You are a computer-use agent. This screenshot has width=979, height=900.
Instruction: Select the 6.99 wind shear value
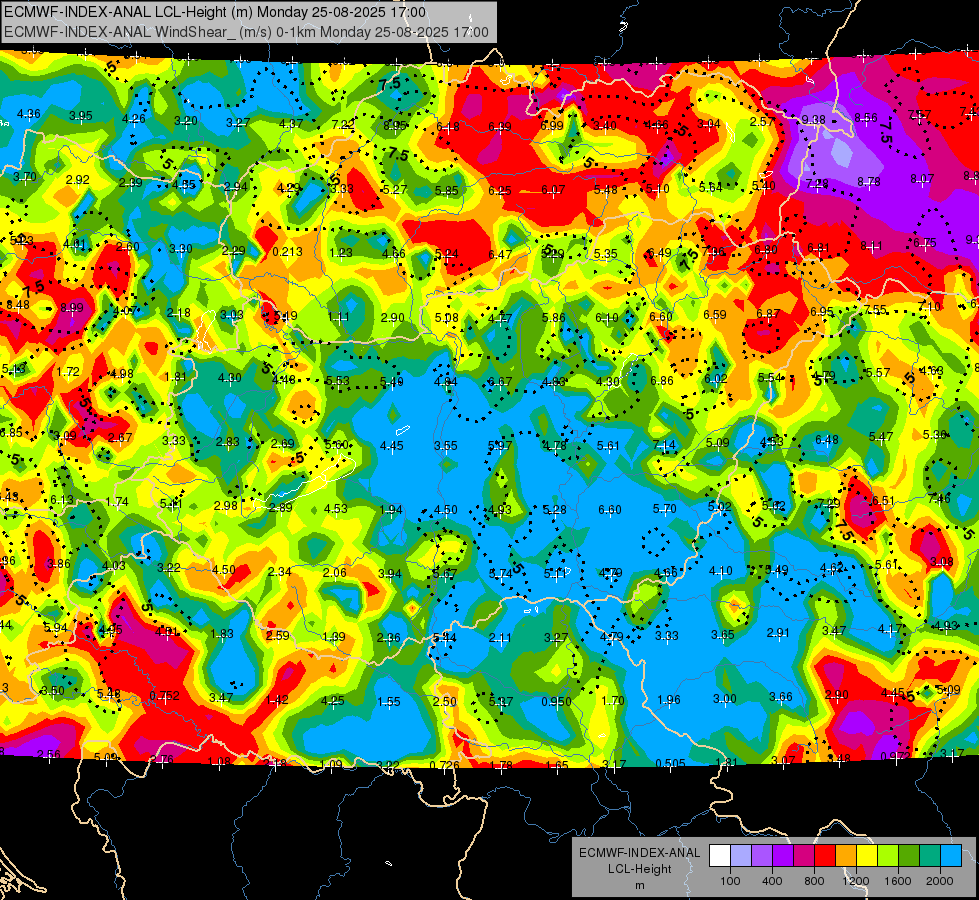[x=552, y=126]
